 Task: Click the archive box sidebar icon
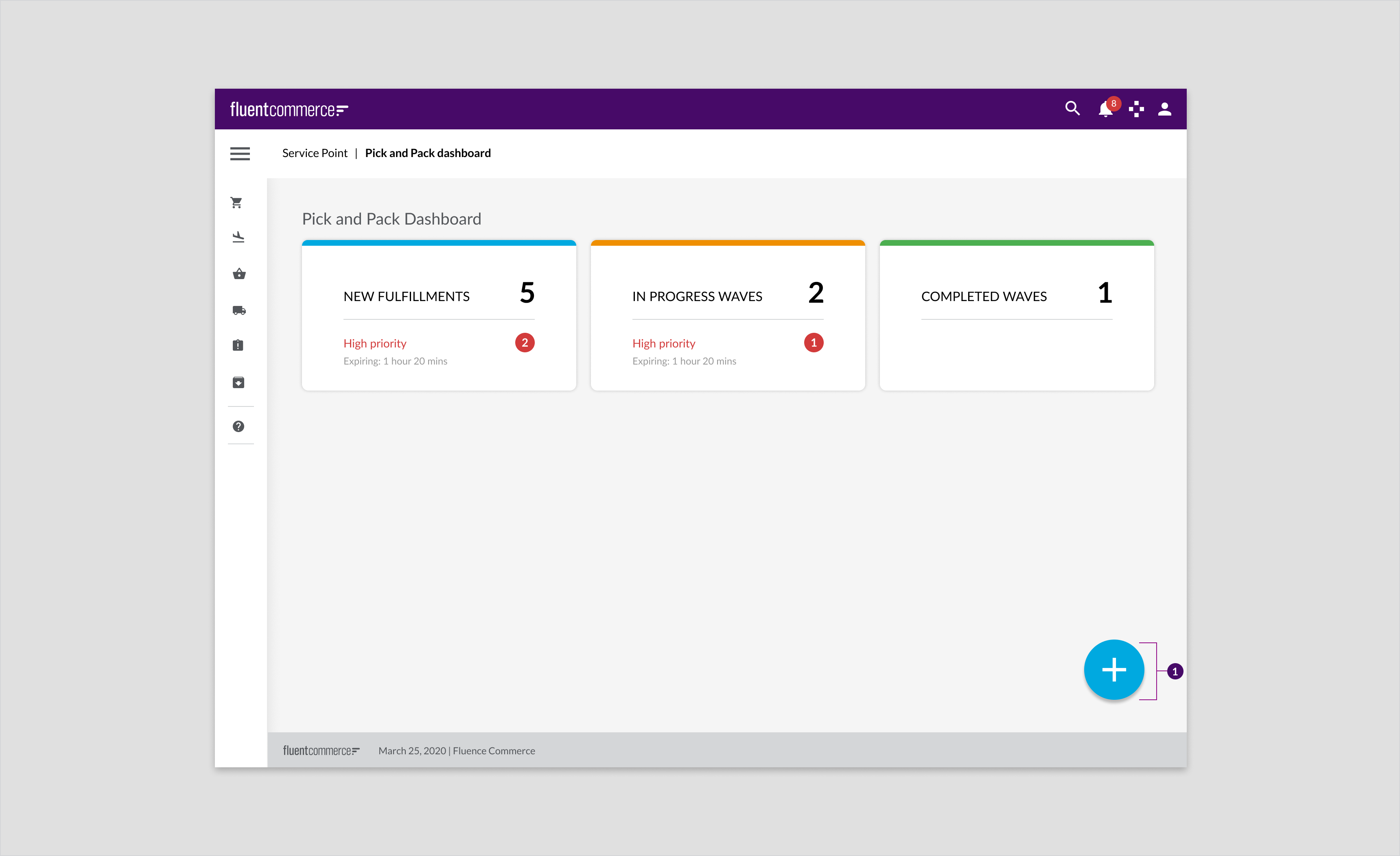pos(238,382)
